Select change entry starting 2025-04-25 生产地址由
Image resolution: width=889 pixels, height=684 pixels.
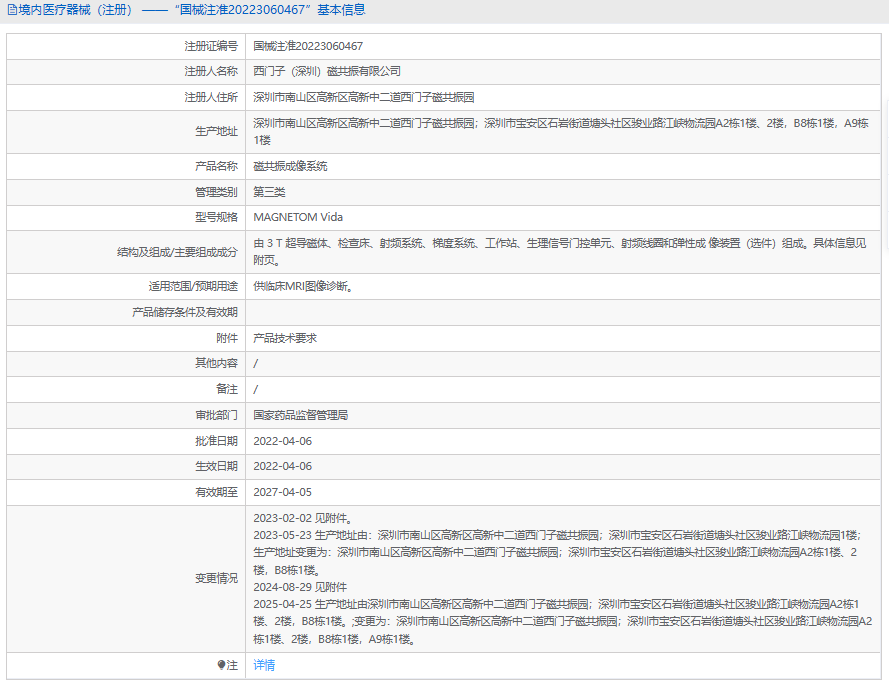coord(563,622)
